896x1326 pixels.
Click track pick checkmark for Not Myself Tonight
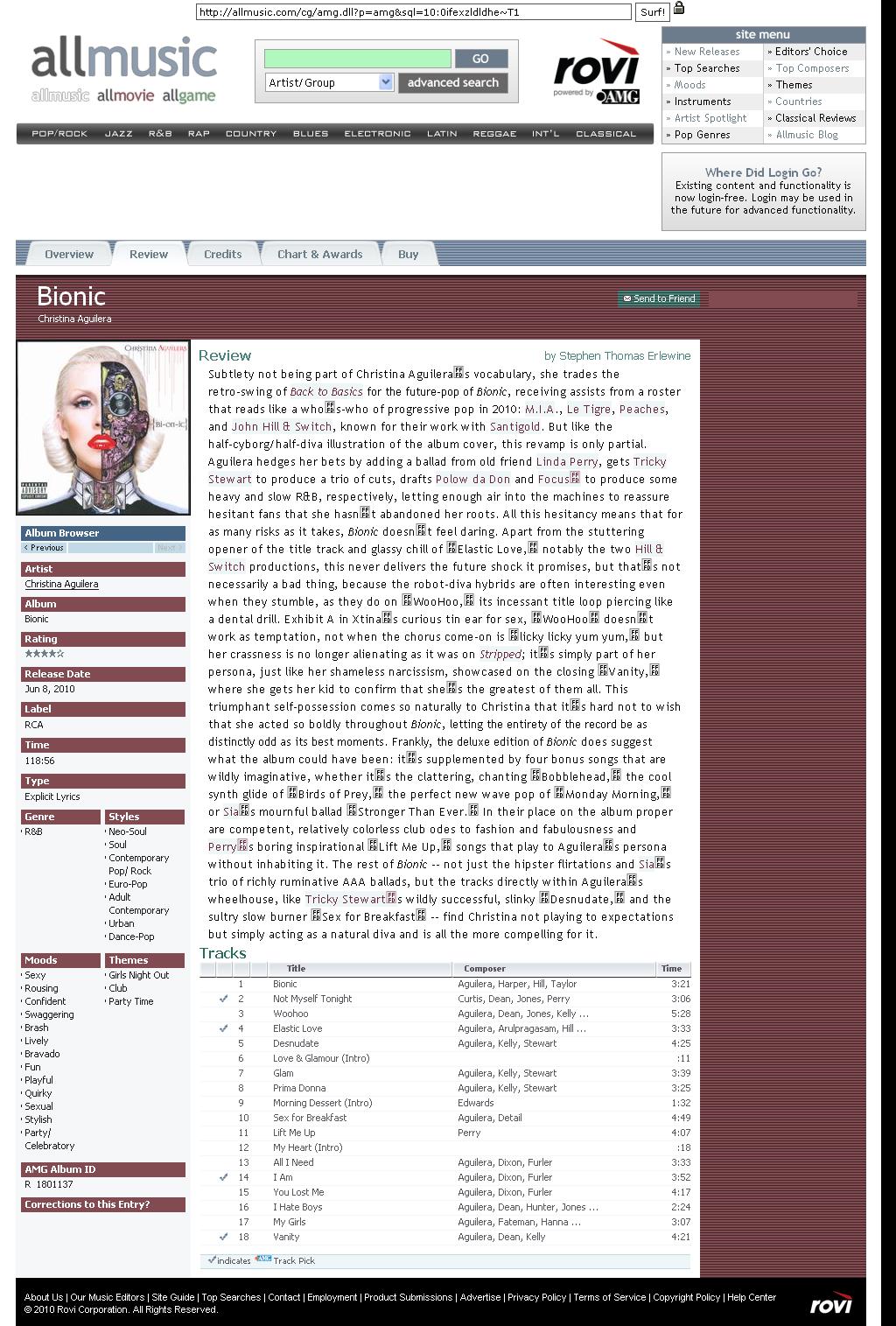pyautogui.click(x=224, y=999)
